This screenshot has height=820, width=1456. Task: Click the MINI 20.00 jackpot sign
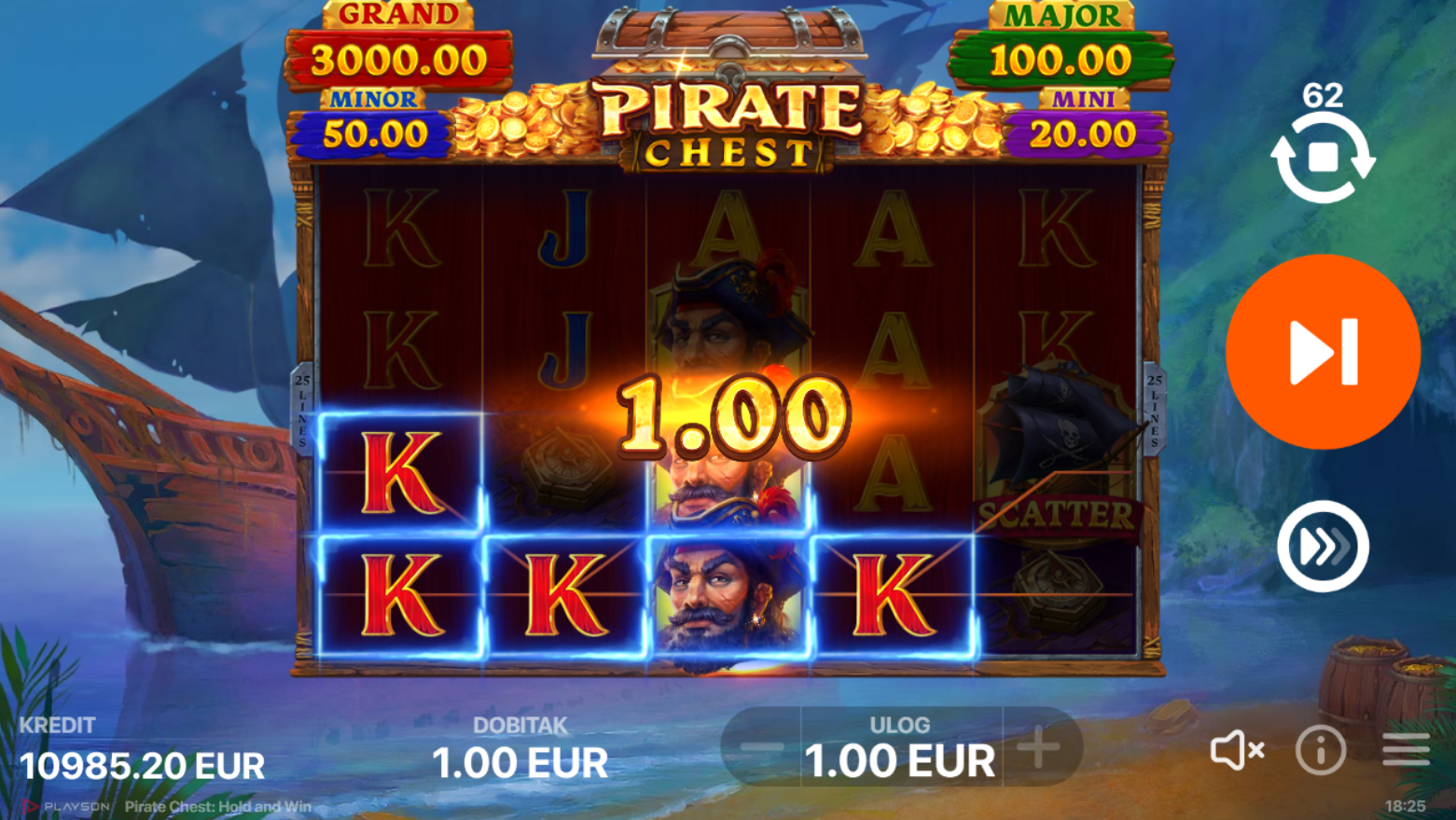pyautogui.click(x=1084, y=125)
